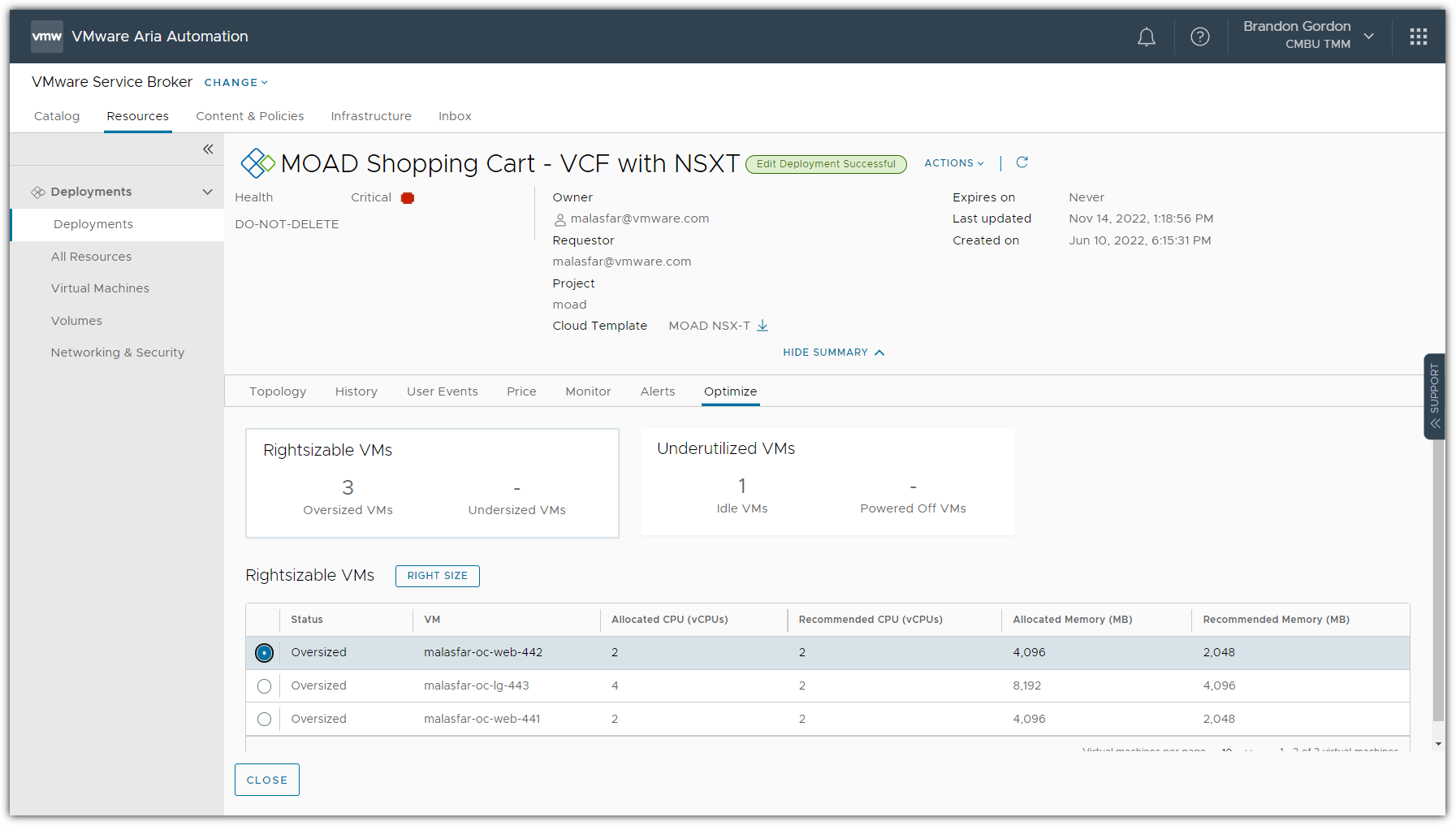Open the ACTIONS dropdown menu
This screenshot has width=1456, height=826.
click(x=953, y=163)
